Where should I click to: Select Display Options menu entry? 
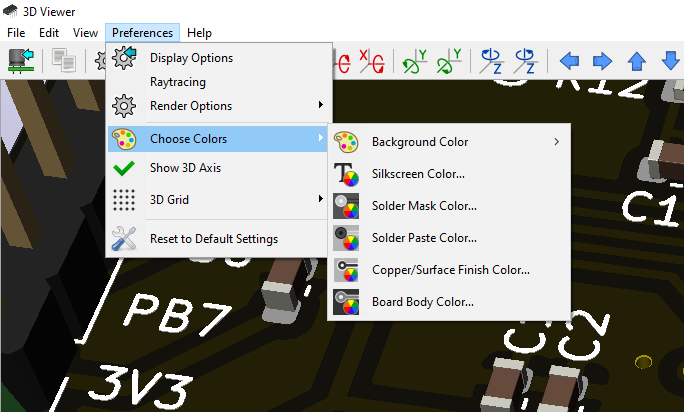[217, 58]
